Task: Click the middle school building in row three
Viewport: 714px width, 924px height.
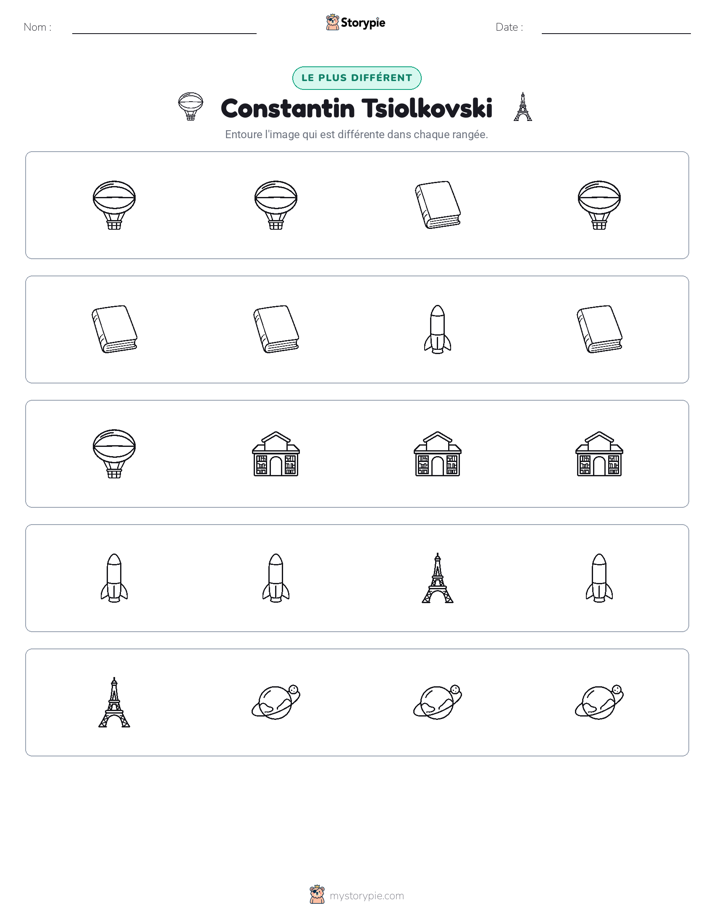Action: click(x=438, y=454)
